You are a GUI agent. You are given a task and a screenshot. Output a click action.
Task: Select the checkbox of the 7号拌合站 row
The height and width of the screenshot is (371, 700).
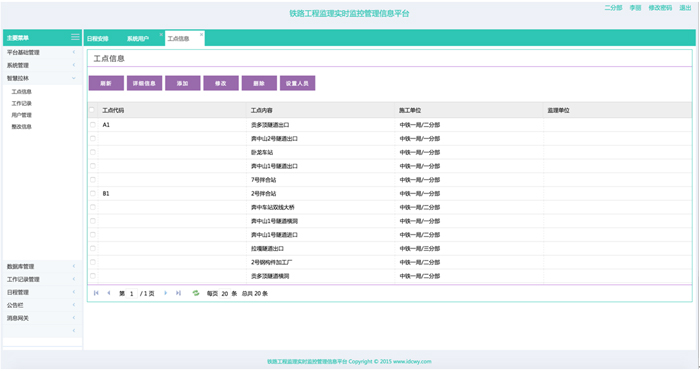coord(93,179)
